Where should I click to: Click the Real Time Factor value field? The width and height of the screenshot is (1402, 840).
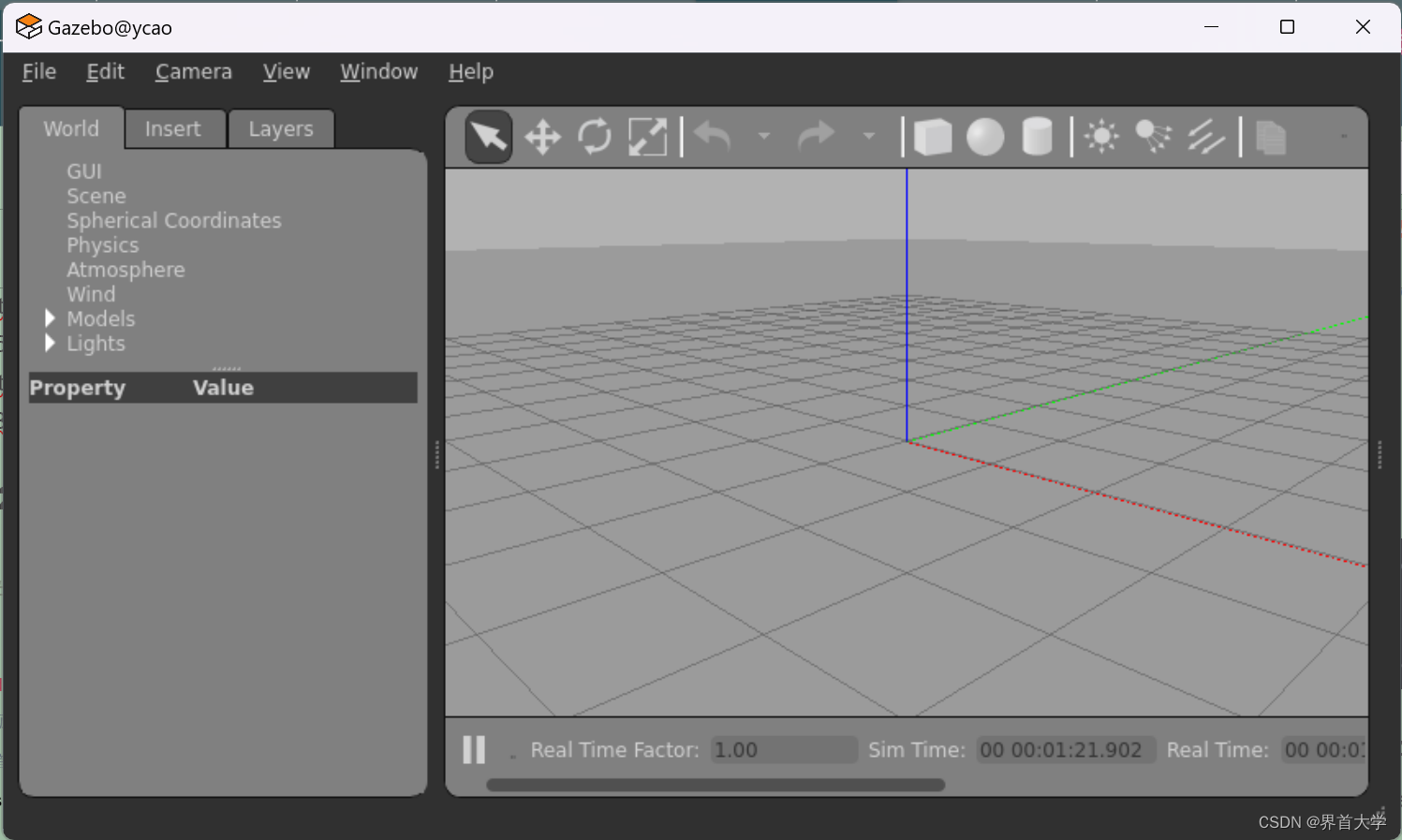784,750
